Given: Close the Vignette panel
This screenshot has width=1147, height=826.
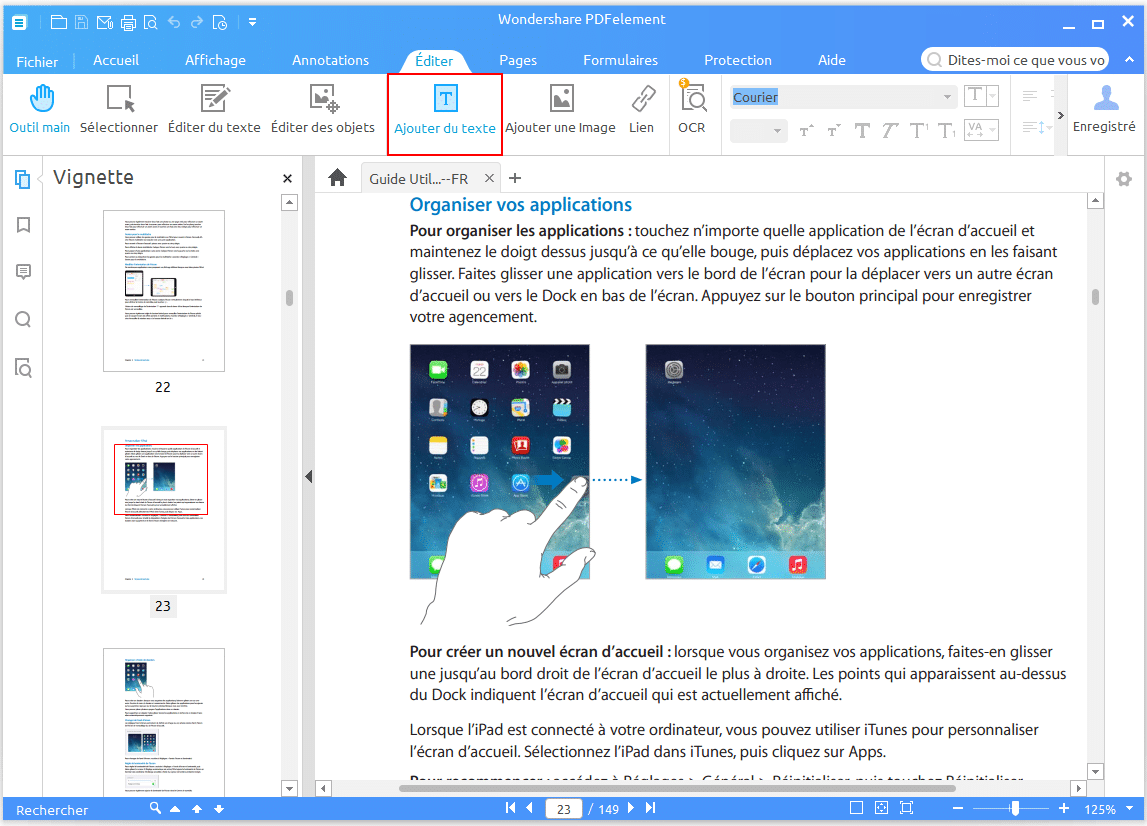Looking at the screenshot, I should [287, 179].
